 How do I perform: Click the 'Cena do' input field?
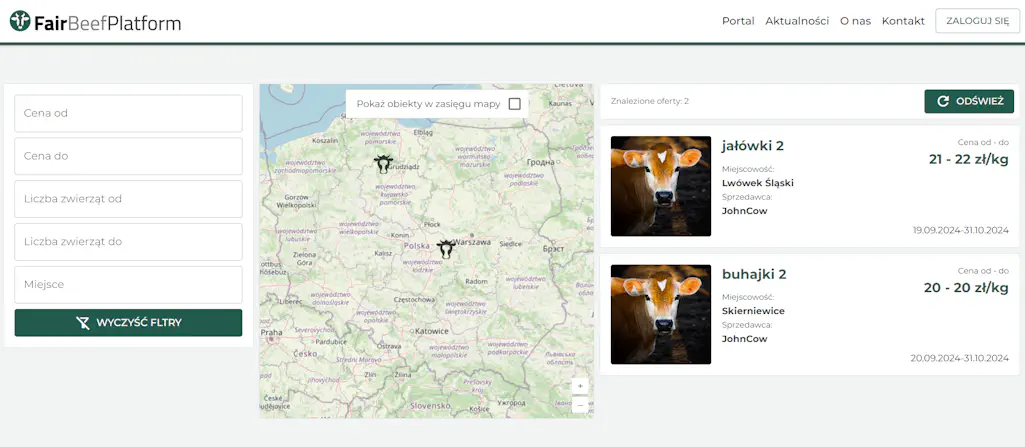click(x=128, y=156)
